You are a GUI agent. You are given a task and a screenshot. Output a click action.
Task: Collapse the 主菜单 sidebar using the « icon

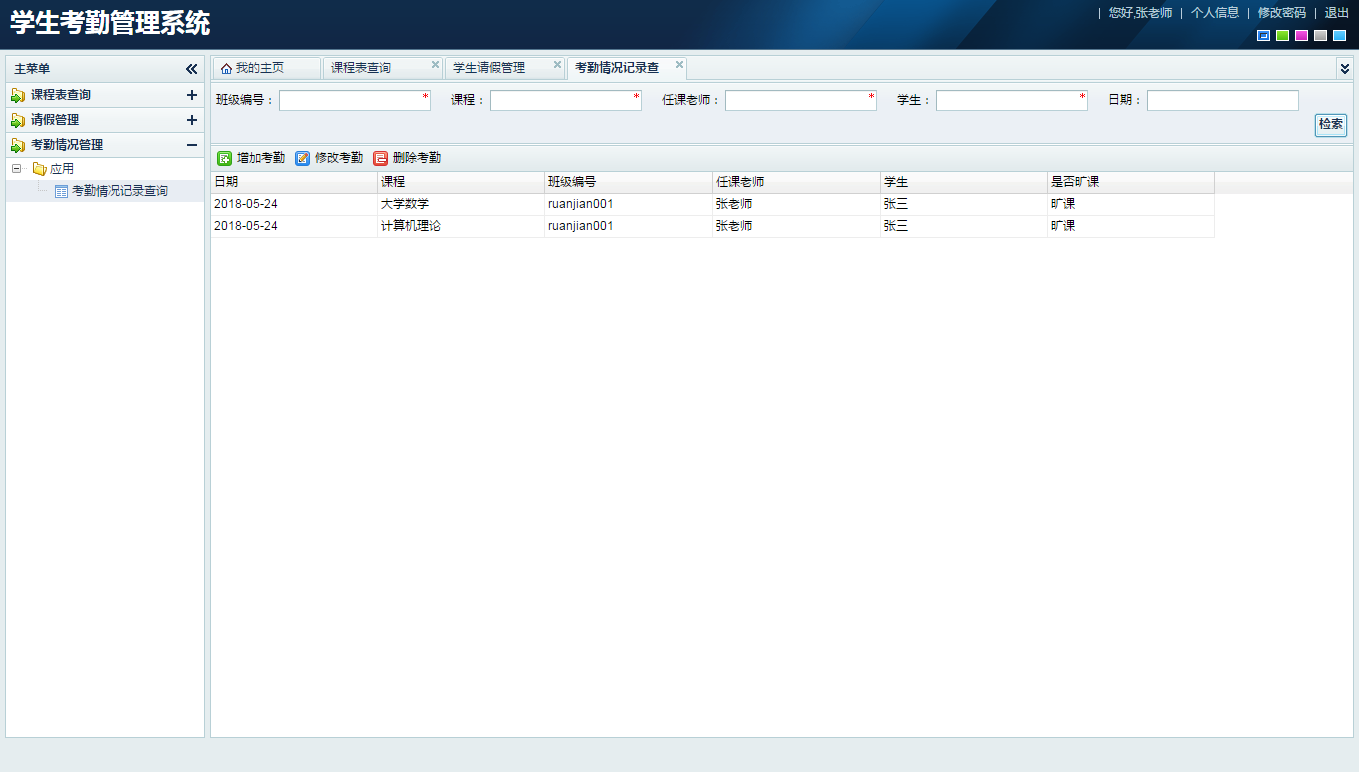pyautogui.click(x=191, y=68)
